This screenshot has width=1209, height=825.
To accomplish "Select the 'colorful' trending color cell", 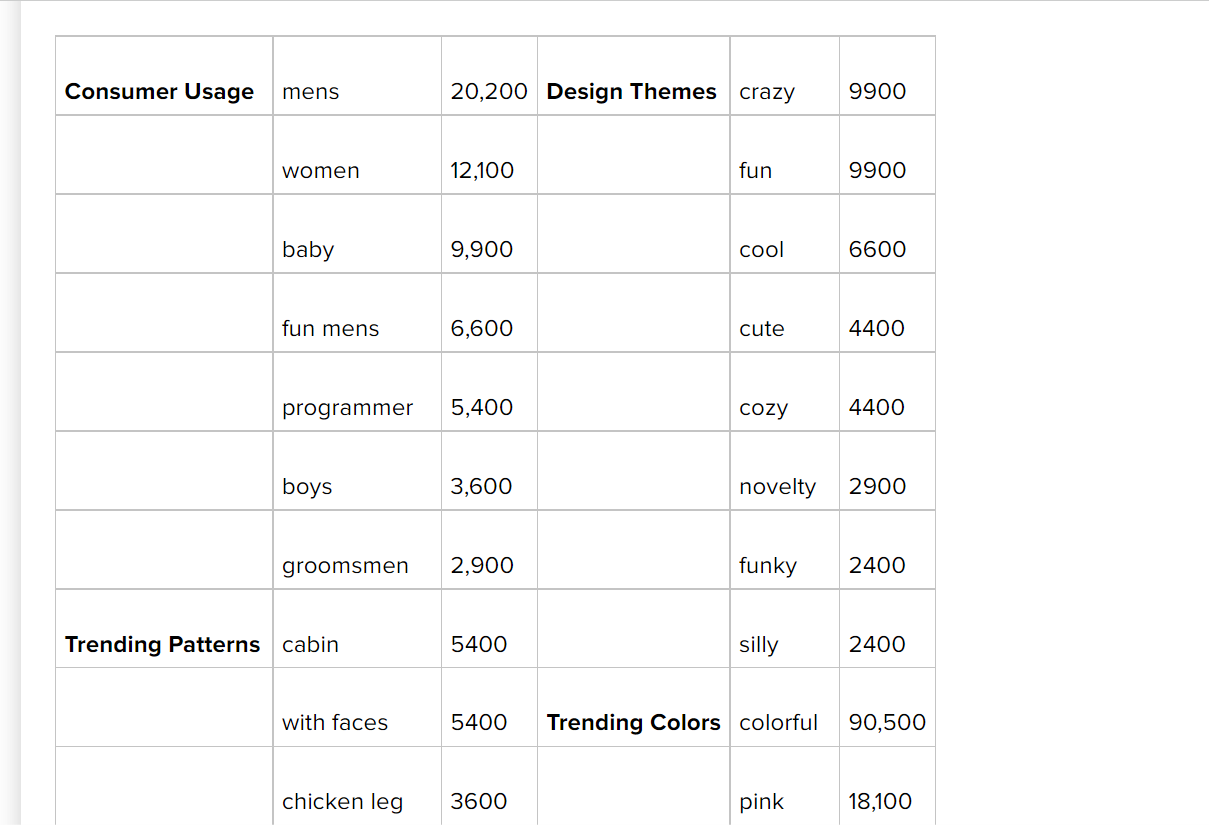I will (784, 707).
